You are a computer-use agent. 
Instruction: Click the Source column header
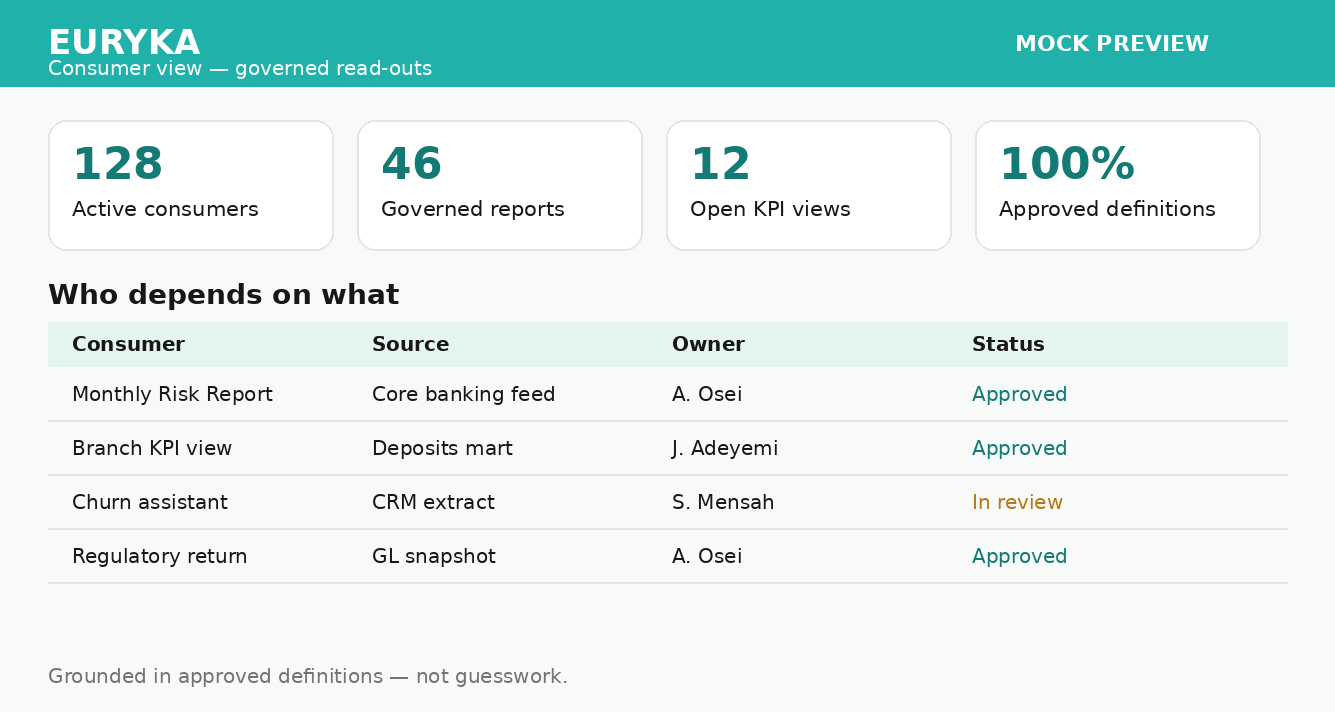click(x=410, y=344)
